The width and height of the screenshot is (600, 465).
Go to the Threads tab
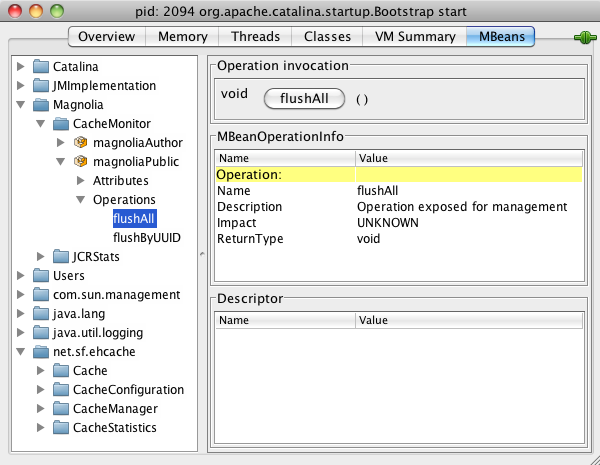(255, 37)
